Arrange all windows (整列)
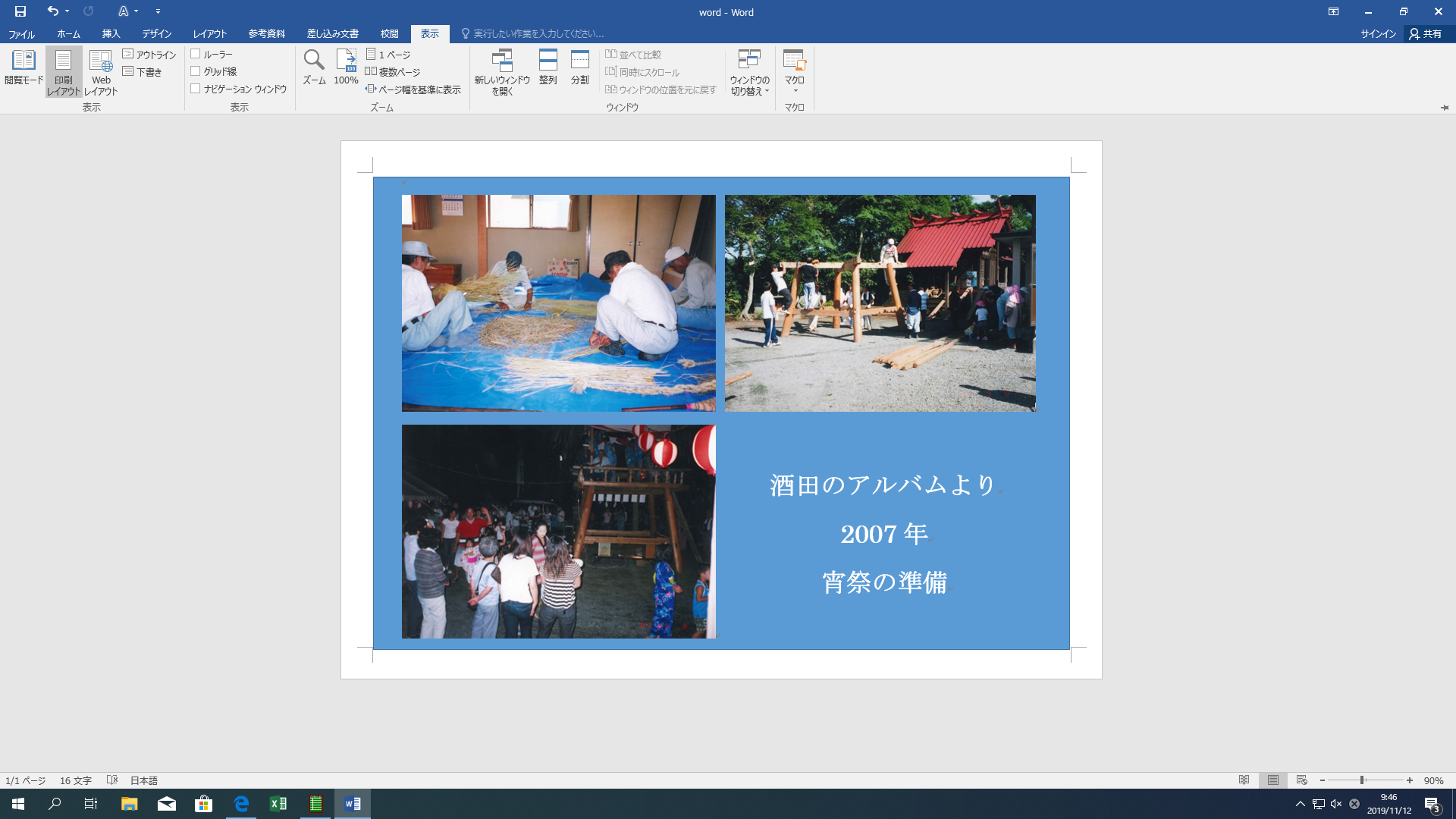 click(x=548, y=67)
